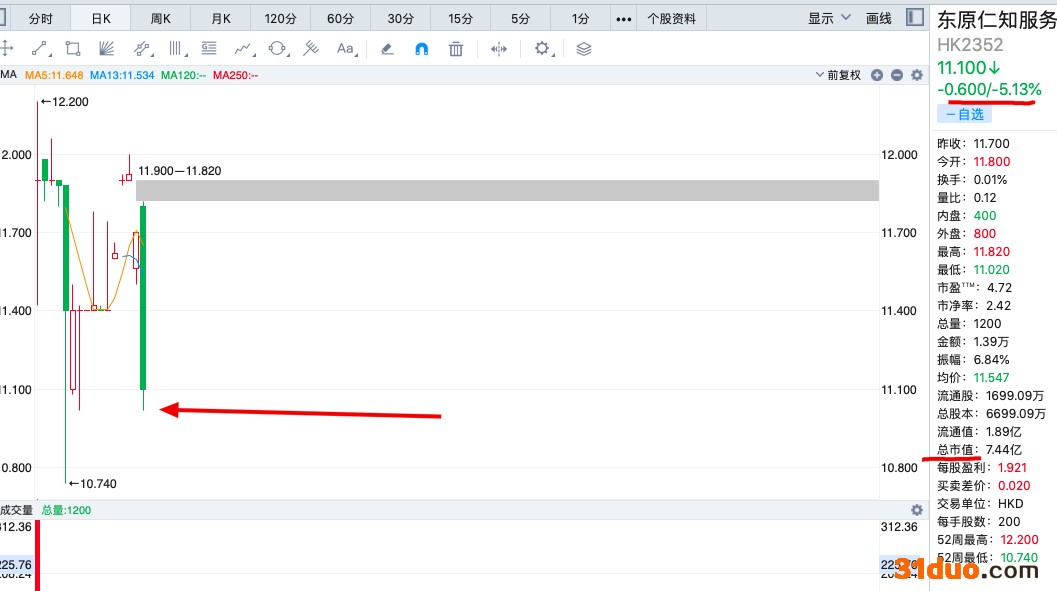Toggle the magnet snap mode
This screenshot has width=1057, height=591.
tap(422, 48)
